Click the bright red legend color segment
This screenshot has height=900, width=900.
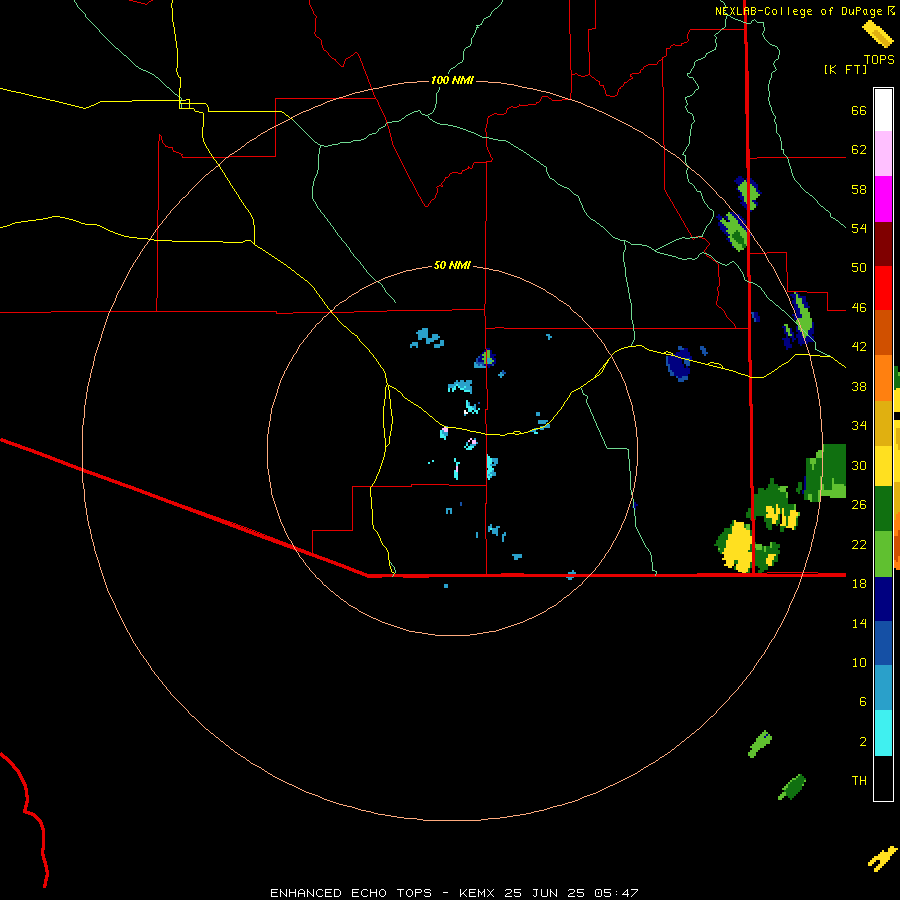[x=883, y=288]
